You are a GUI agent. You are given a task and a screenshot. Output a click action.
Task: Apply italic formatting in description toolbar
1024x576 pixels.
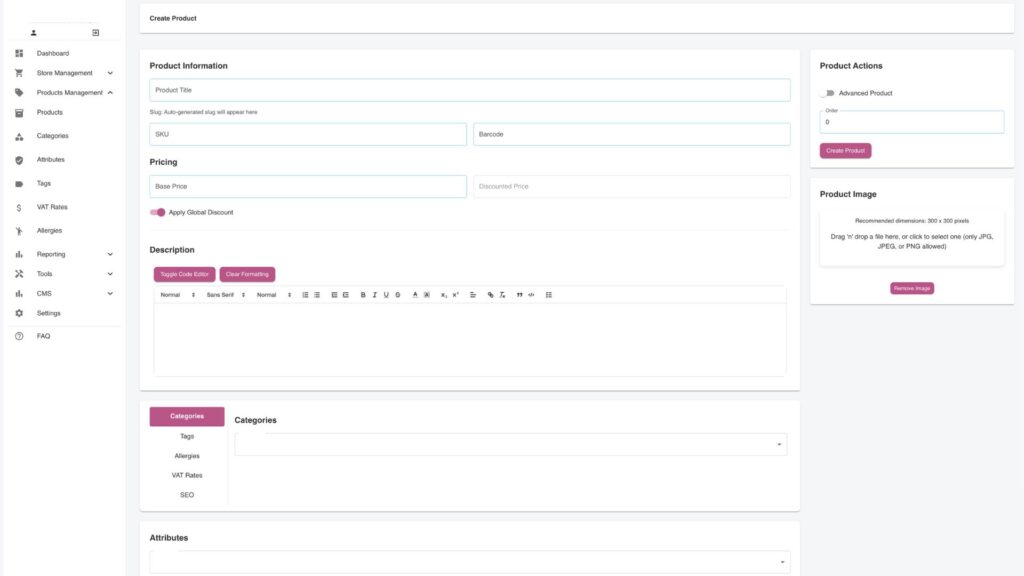pos(374,294)
